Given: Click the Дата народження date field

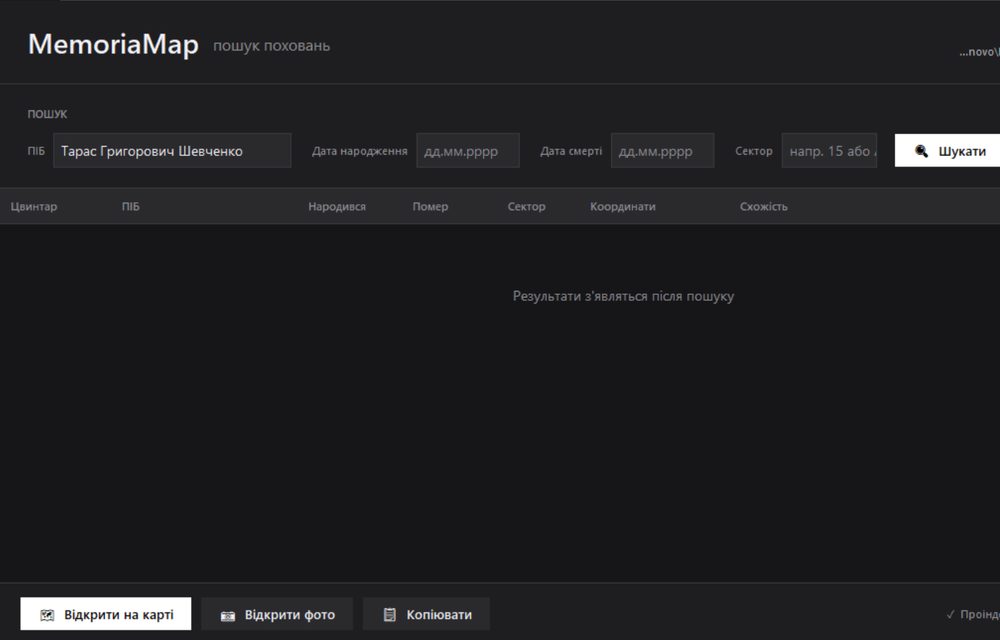Looking at the screenshot, I should coord(468,150).
